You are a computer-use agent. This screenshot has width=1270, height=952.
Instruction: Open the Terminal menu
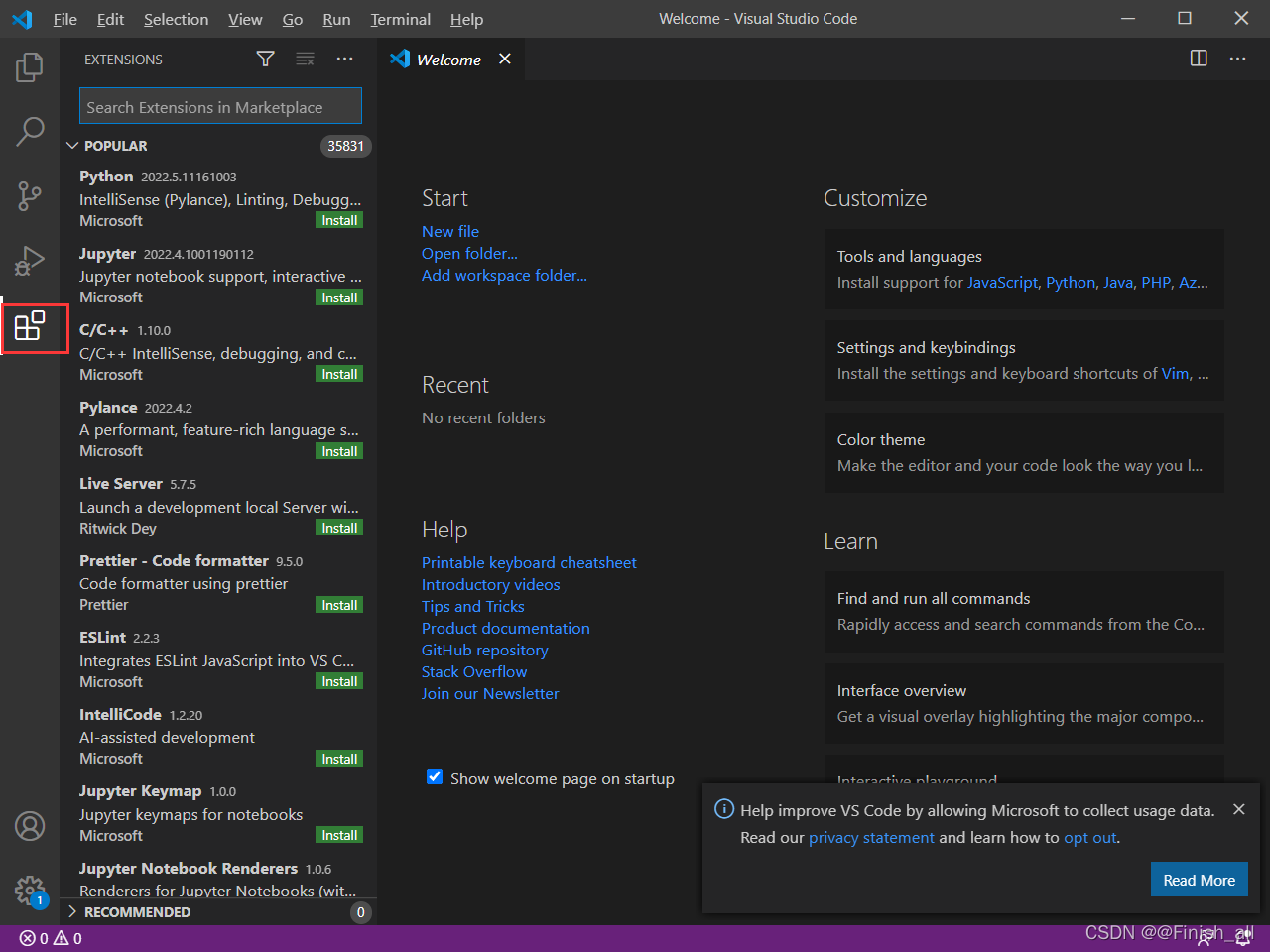[x=400, y=19]
